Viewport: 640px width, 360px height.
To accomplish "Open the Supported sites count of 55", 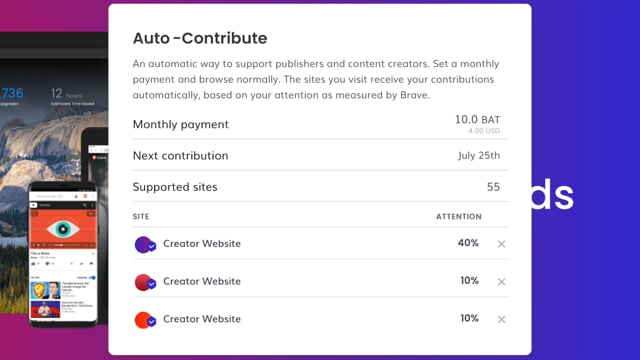I will [x=493, y=187].
